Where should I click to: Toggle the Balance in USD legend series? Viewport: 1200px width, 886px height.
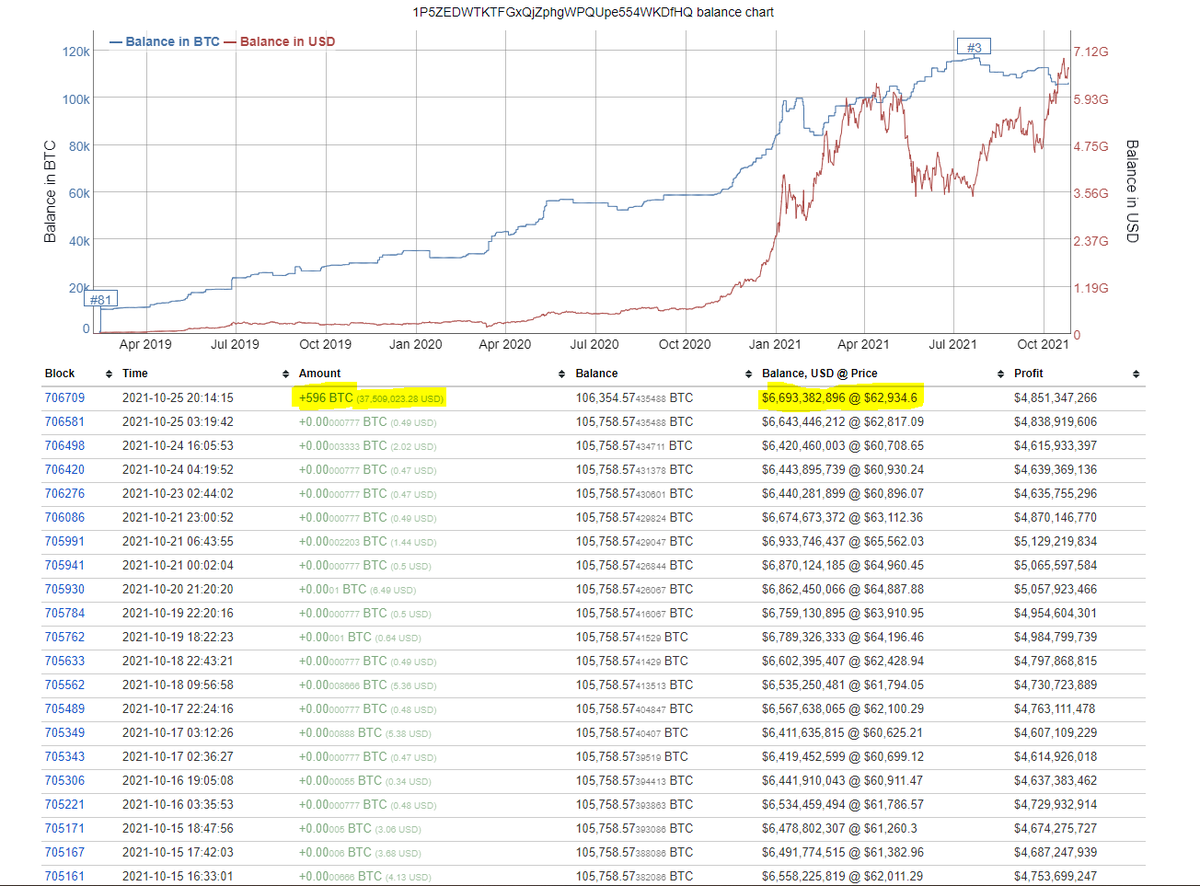[282, 42]
